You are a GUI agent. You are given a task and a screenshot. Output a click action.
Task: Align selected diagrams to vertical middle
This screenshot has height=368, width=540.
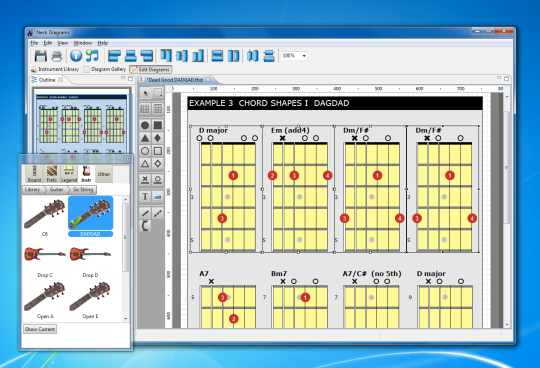coord(182,55)
